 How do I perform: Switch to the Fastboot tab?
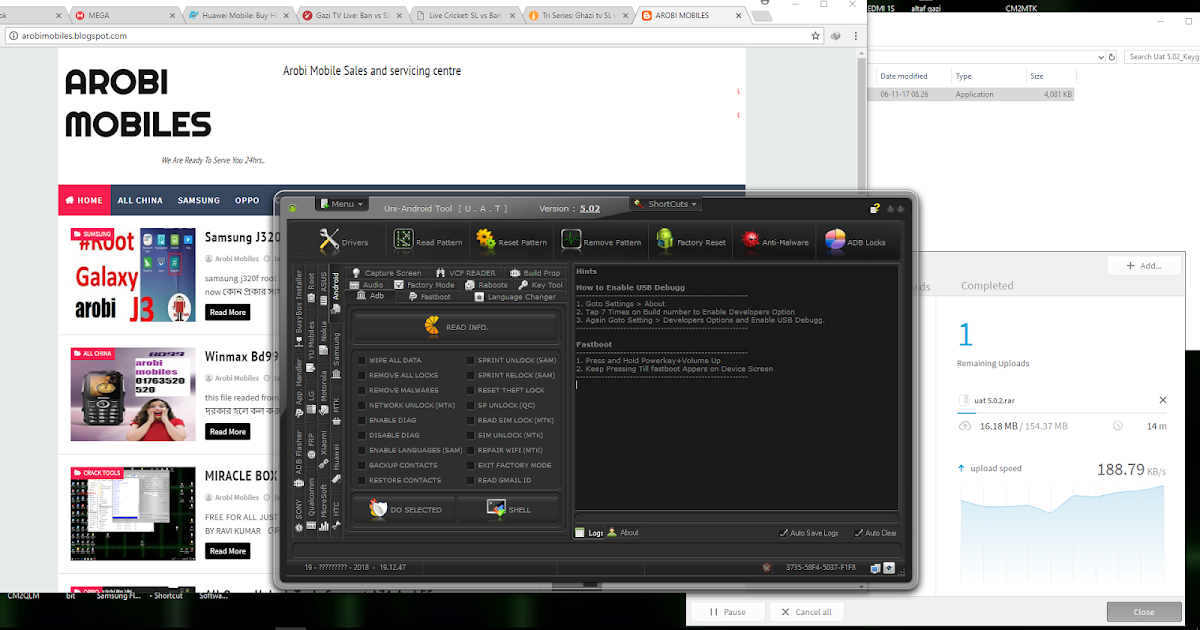coord(430,296)
